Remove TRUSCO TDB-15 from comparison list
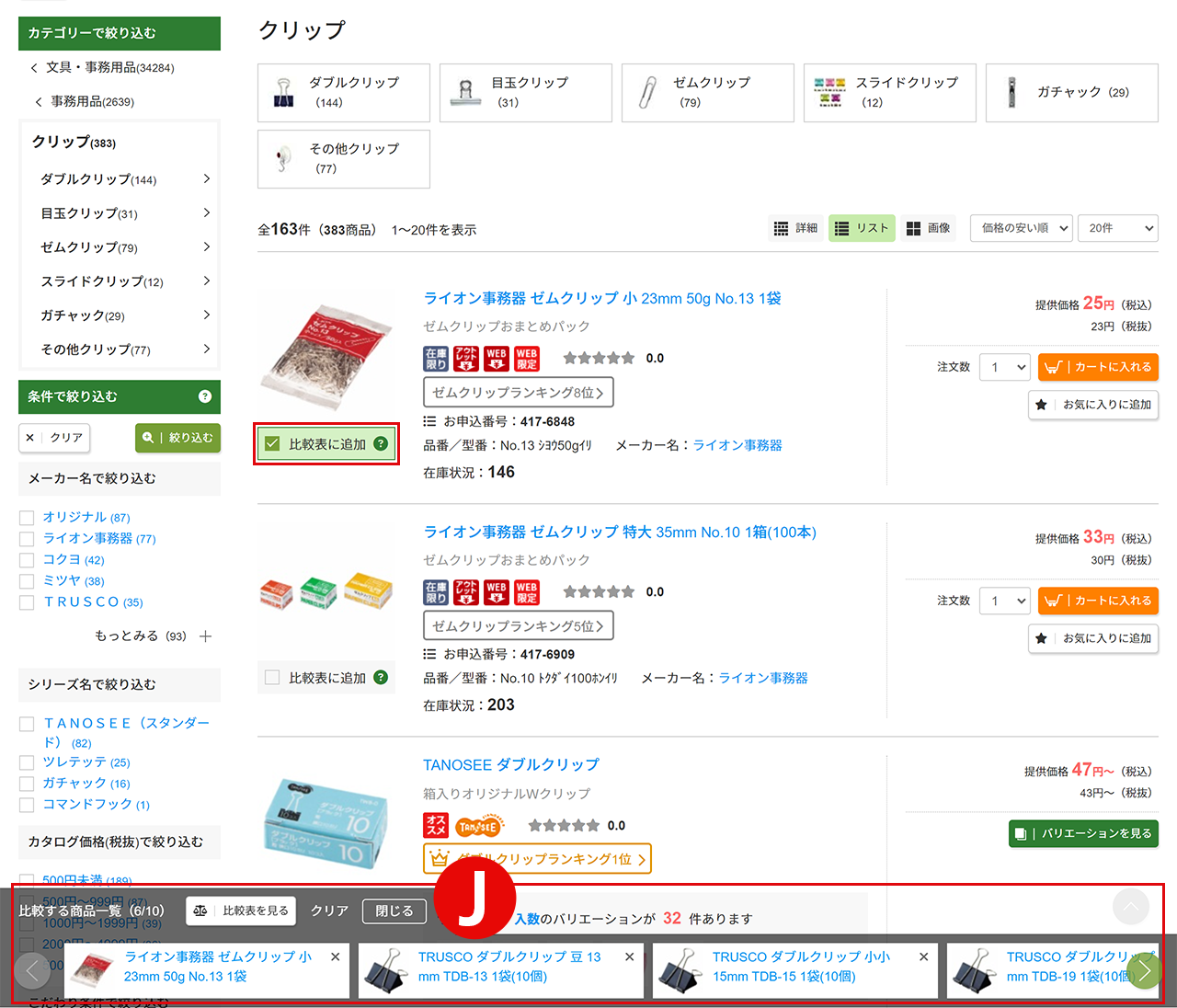The width and height of the screenshot is (1177, 1008). coord(924,956)
